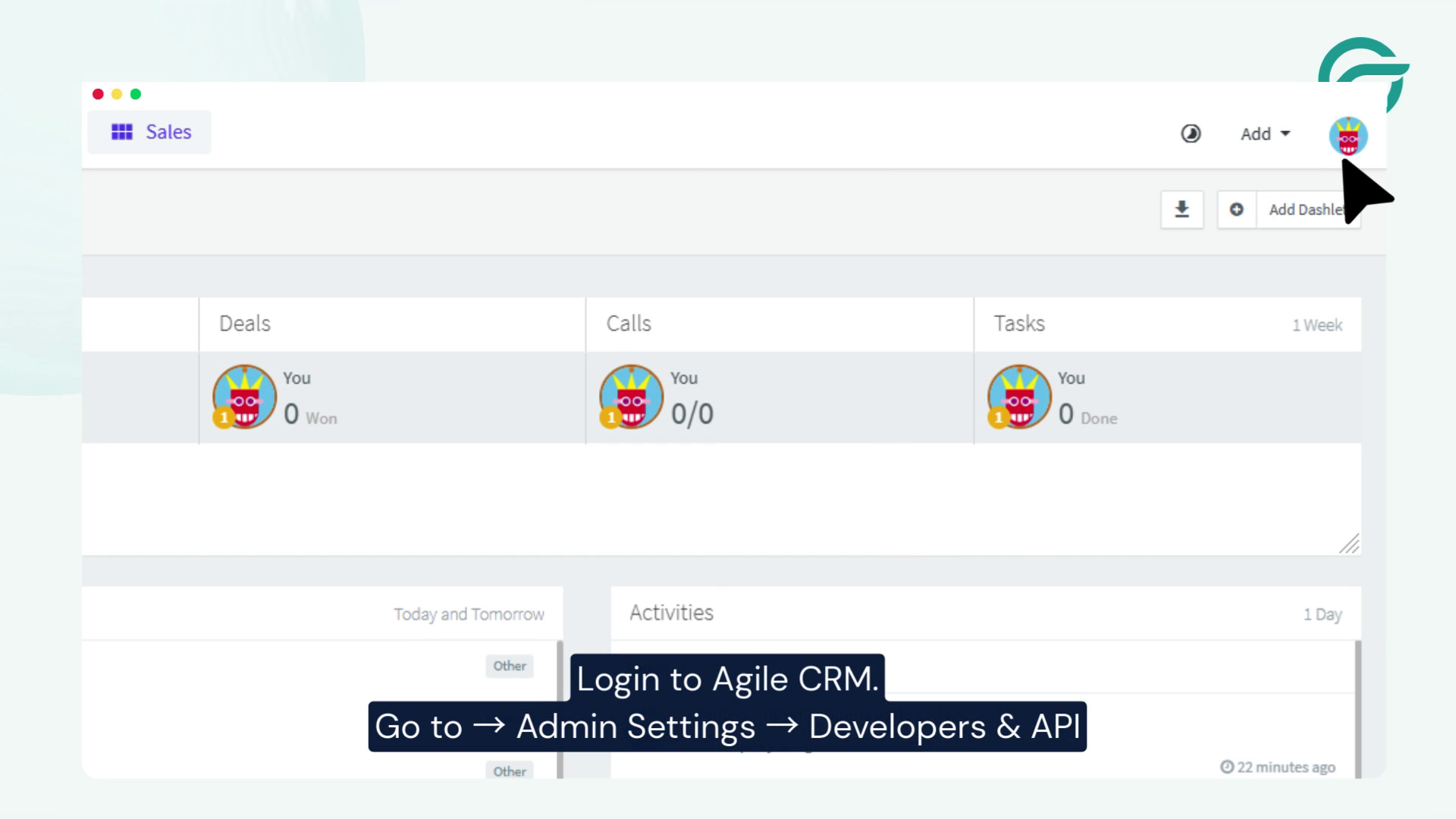This screenshot has width=1456, height=819.
Task: Click your avatar in the Calls dashlet
Action: click(x=631, y=396)
